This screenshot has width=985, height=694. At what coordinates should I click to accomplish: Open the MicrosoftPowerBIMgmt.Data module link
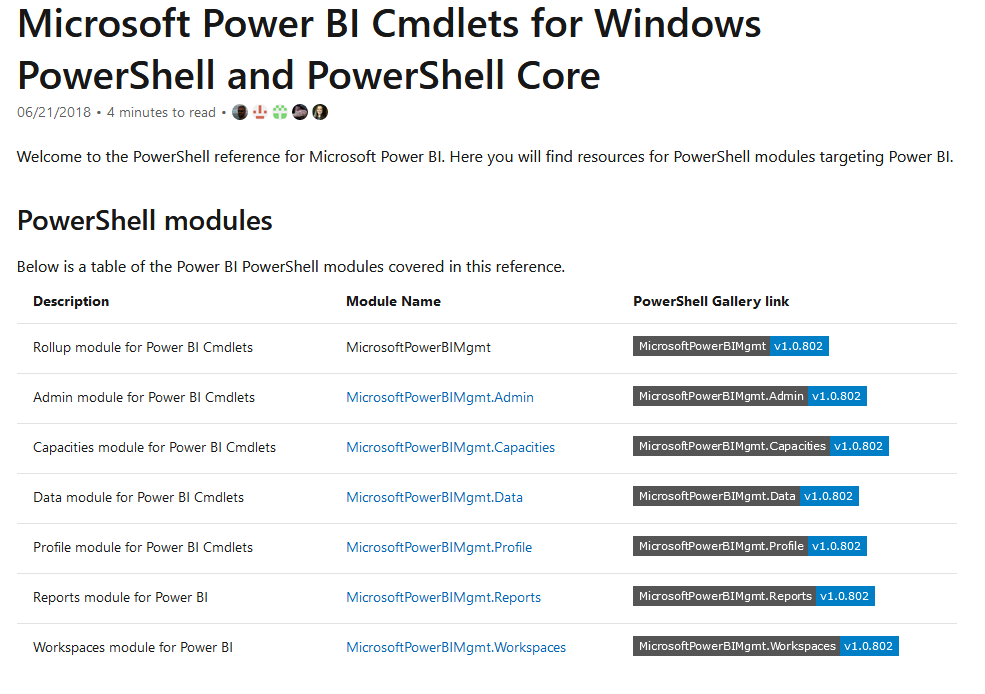pyautogui.click(x=434, y=497)
